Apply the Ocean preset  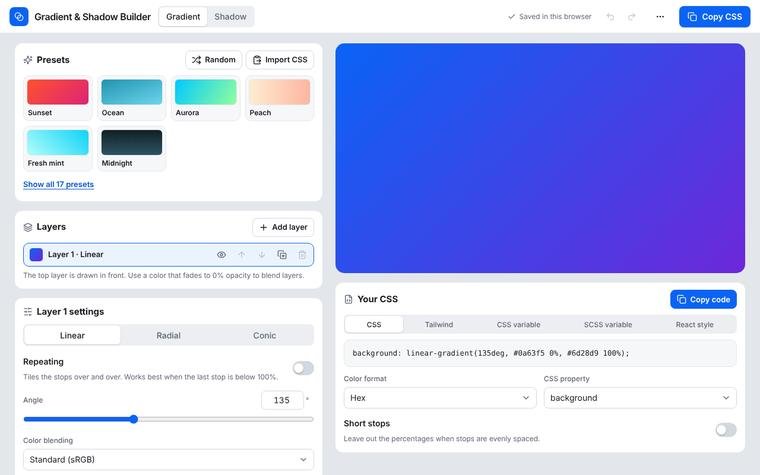point(131,98)
